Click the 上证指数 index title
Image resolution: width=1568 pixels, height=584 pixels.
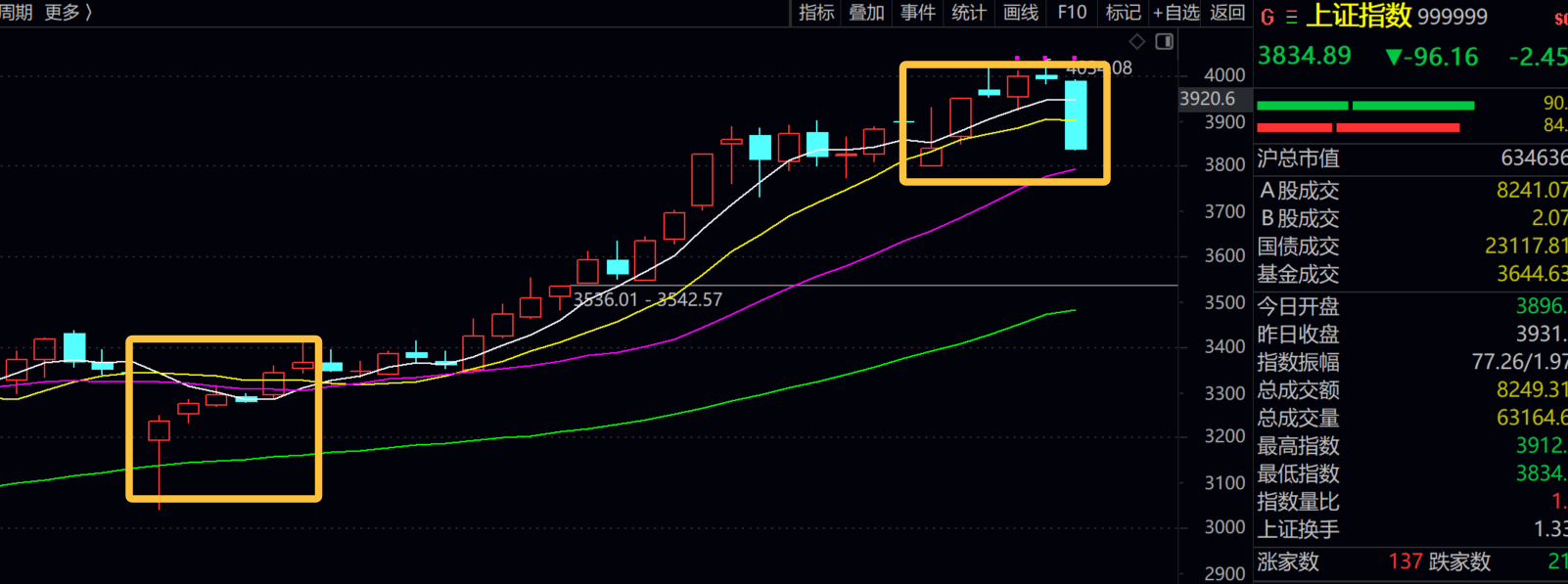pos(1359,16)
